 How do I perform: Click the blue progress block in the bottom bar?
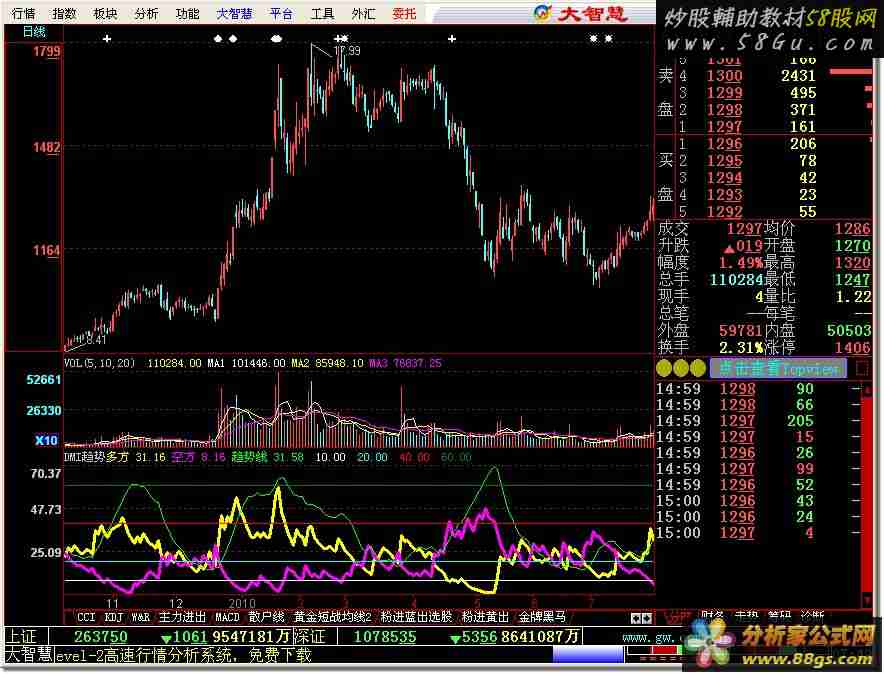click(588, 655)
